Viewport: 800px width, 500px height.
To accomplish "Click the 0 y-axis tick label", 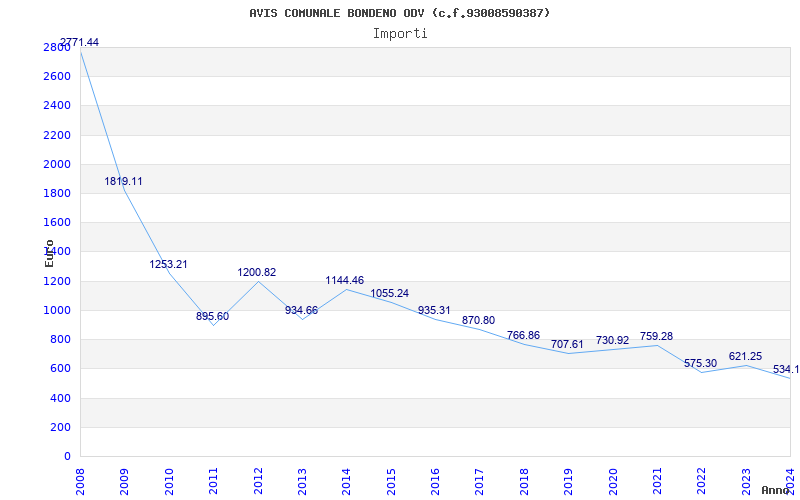I will point(67,456).
